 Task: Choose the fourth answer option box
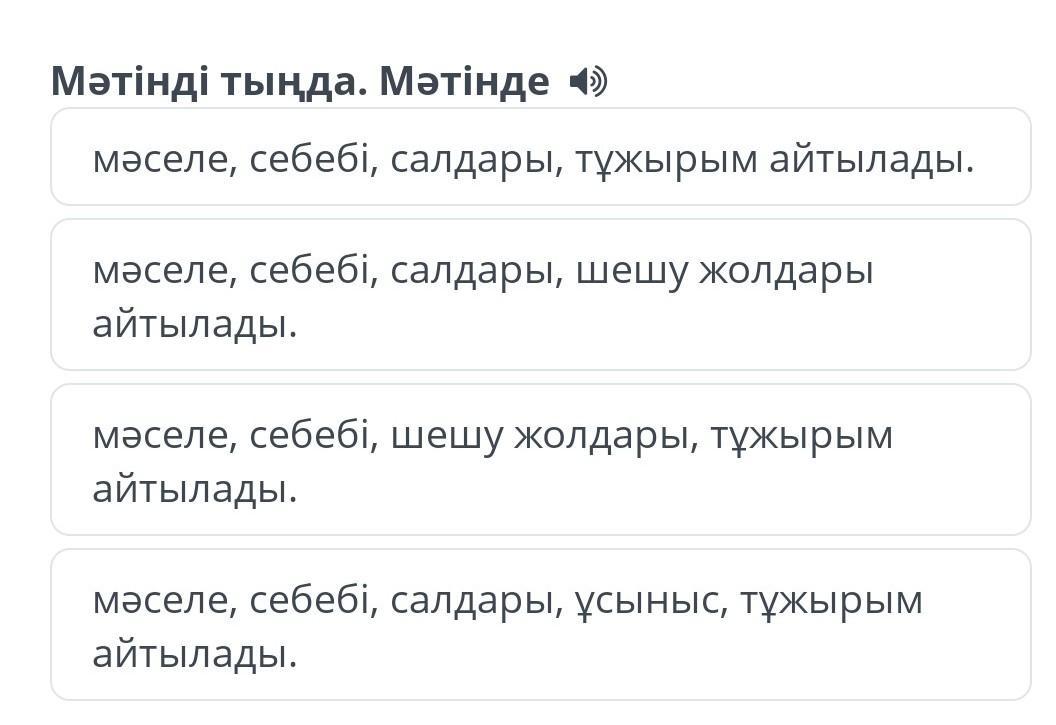pos(540,625)
